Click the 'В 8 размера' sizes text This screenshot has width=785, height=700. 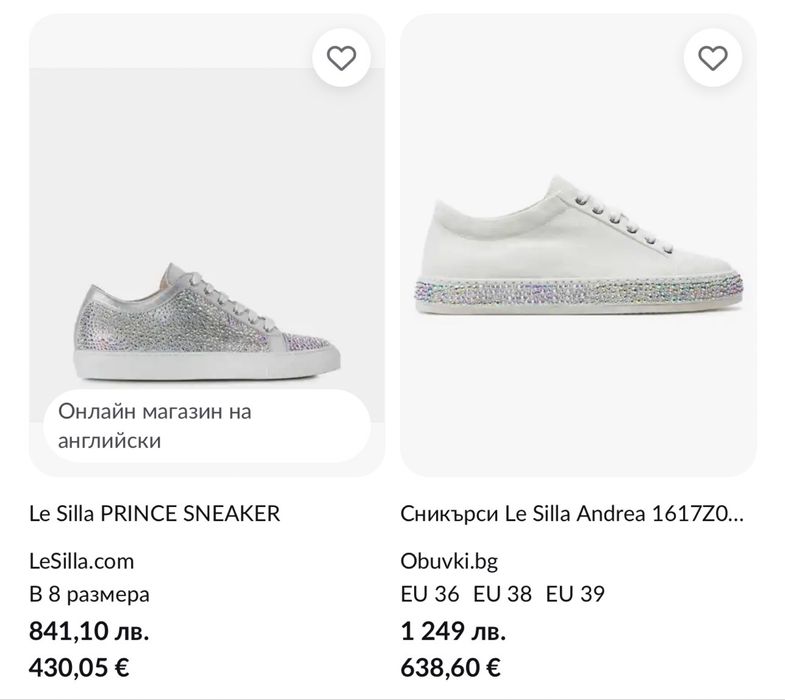tap(90, 595)
